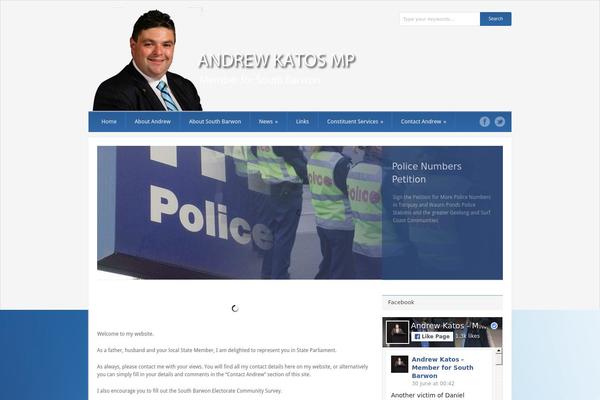
Task: Click the Facebook widget scrollbar up arrow
Action: [499, 351]
